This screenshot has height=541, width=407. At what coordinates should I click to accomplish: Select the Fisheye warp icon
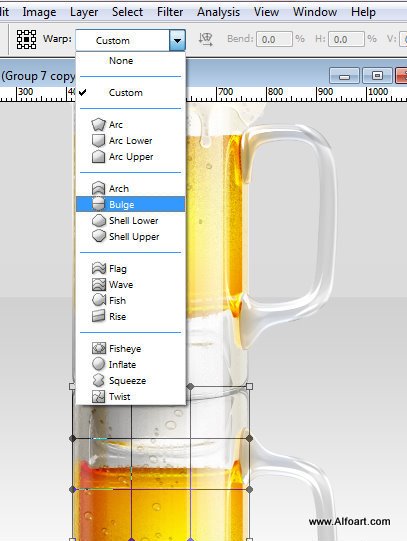tap(99, 348)
